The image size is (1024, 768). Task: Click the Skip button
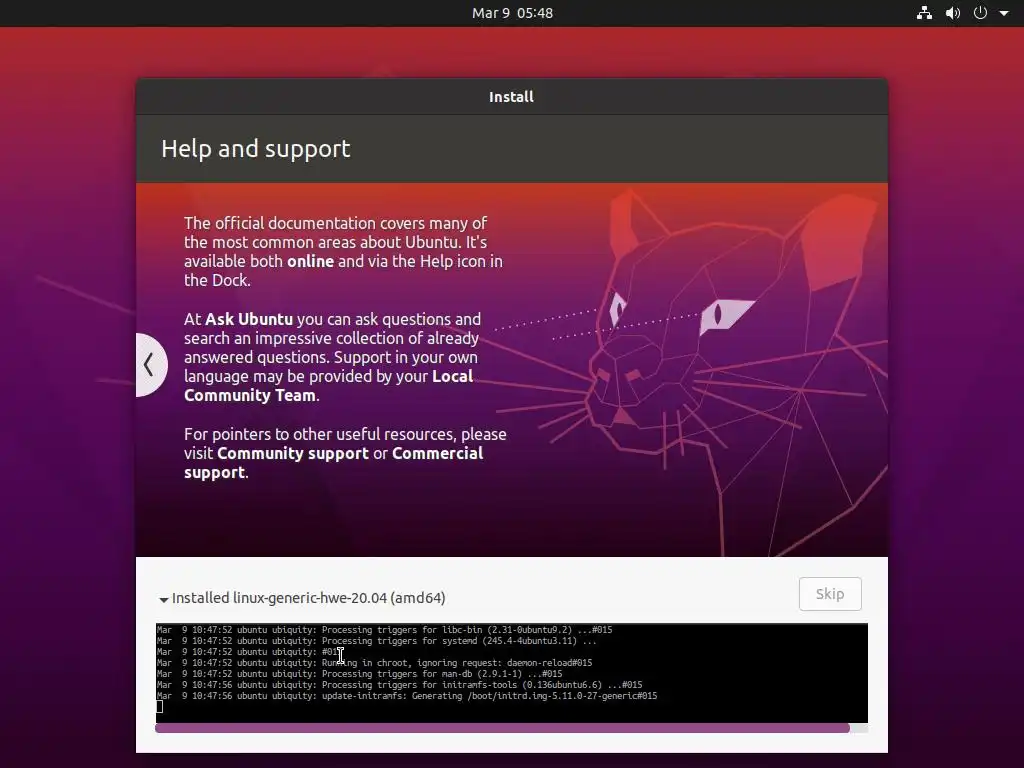point(830,594)
